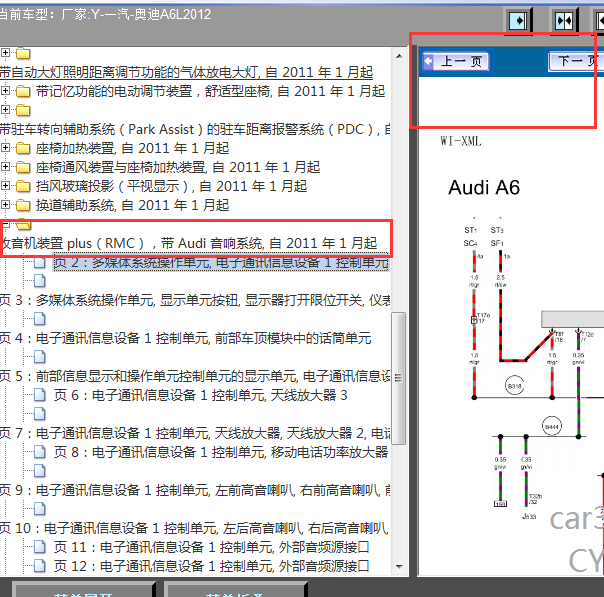604x597 pixels.
Task: Click the show-right-panel arrow toolbar icon
Action: (518, 20)
